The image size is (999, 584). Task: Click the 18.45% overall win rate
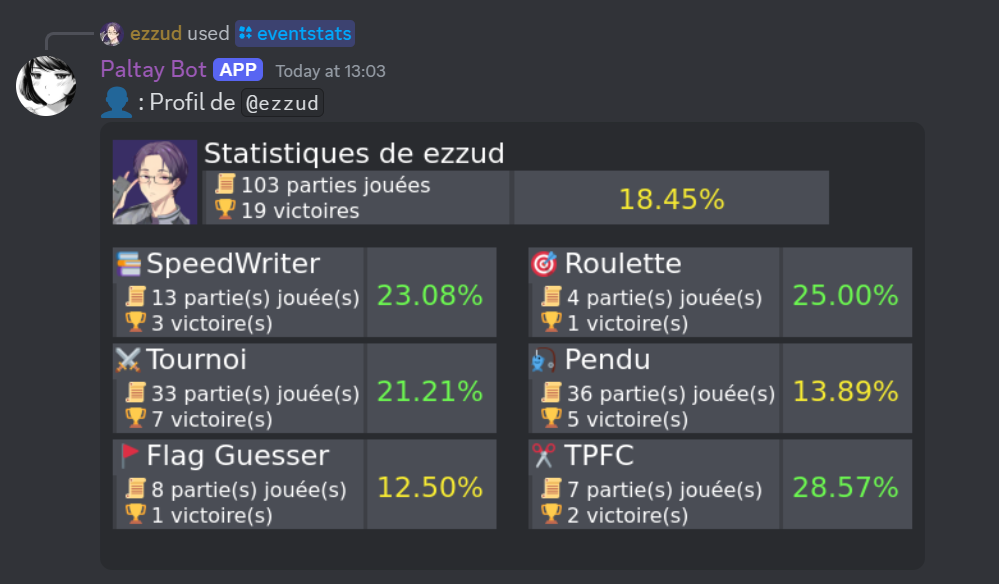672,199
